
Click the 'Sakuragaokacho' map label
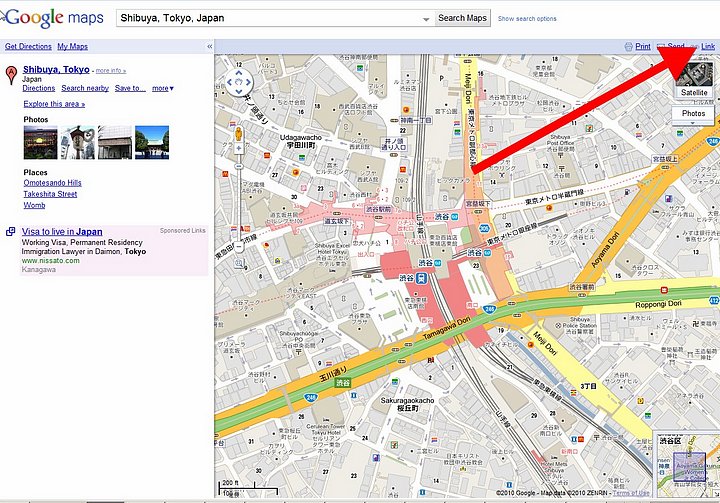[x=407, y=400]
